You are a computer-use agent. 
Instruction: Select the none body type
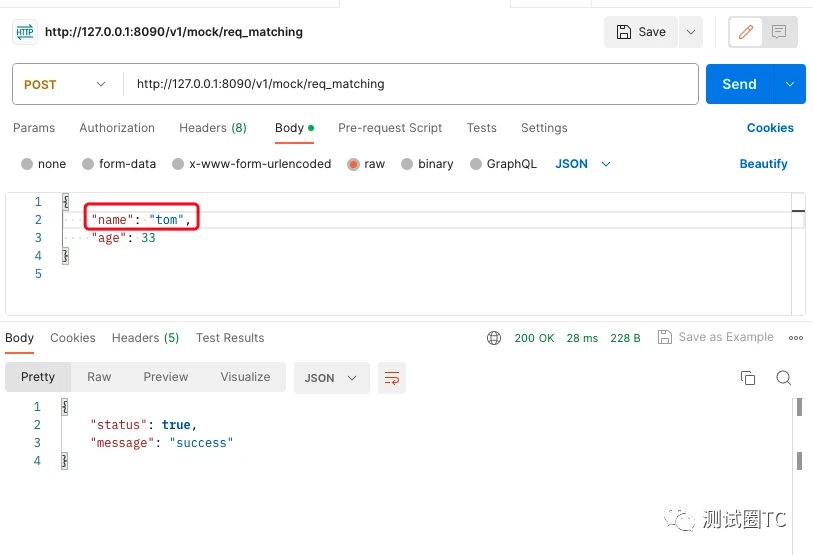coord(44,164)
